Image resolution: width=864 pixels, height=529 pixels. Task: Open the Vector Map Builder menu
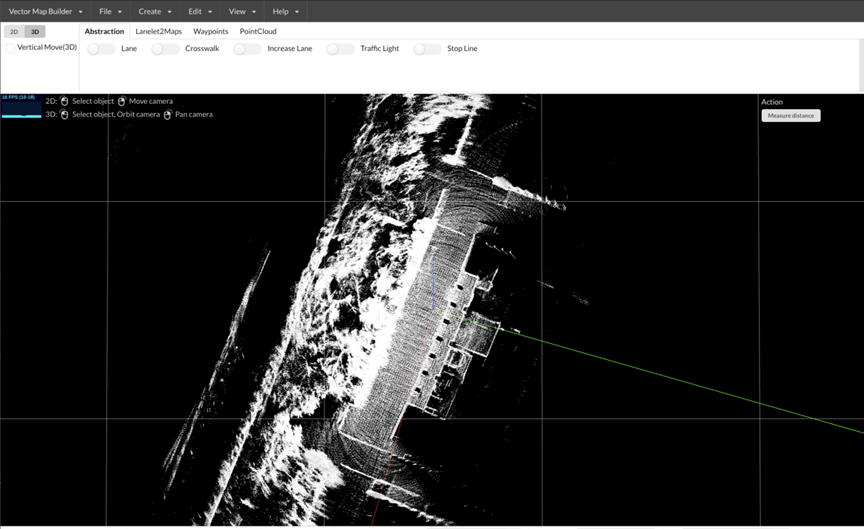45,11
